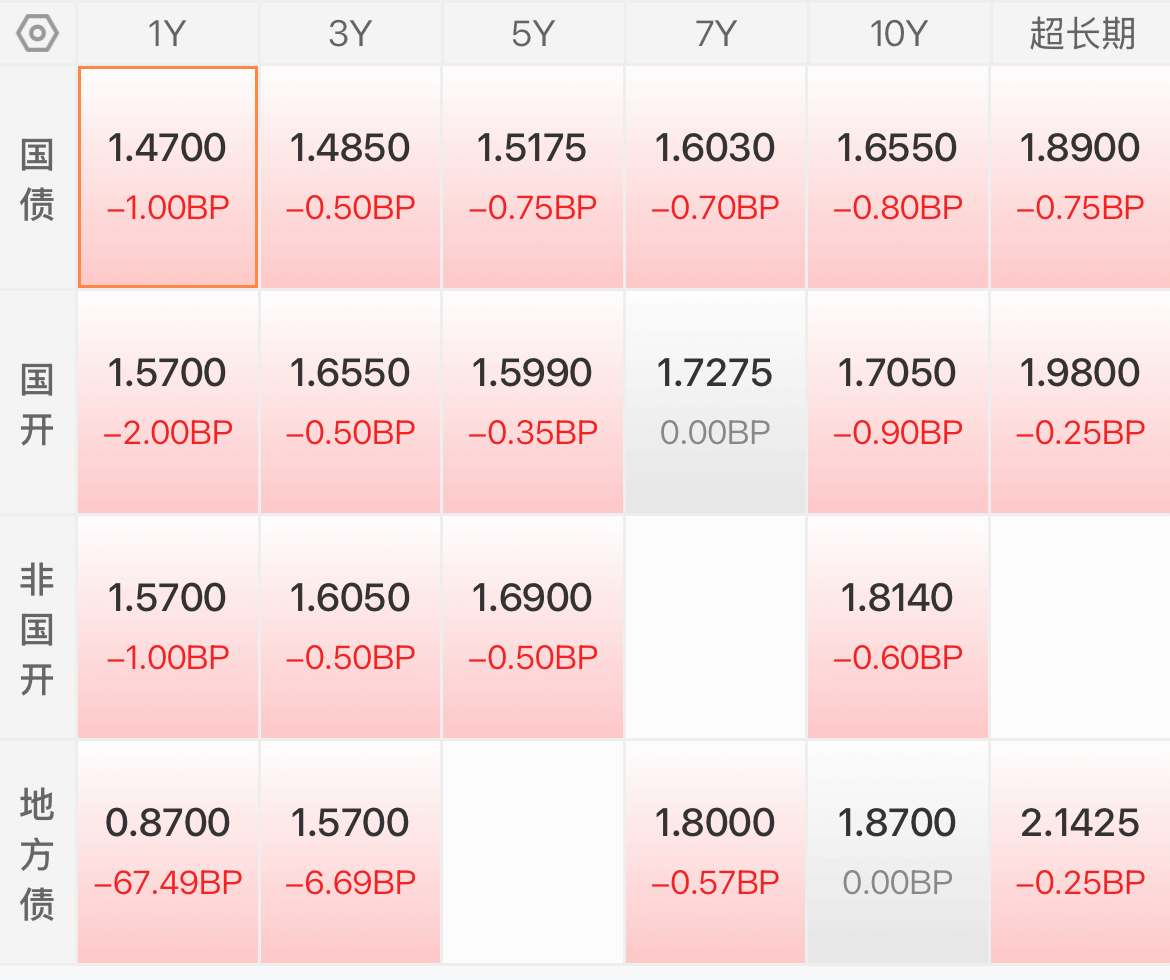The image size is (1170, 980).
Task: Open 国开 1Y cell with -2.00BP
Action: pyautogui.click(x=168, y=402)
